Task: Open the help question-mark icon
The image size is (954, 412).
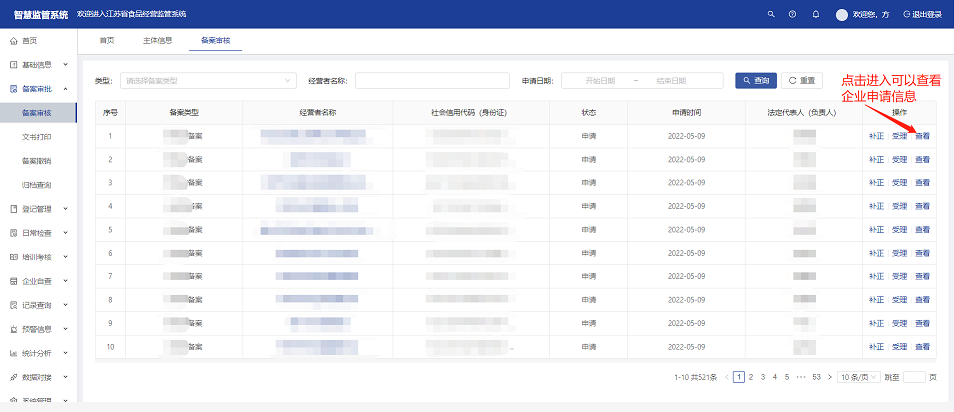Action: [x=793, y=14]
